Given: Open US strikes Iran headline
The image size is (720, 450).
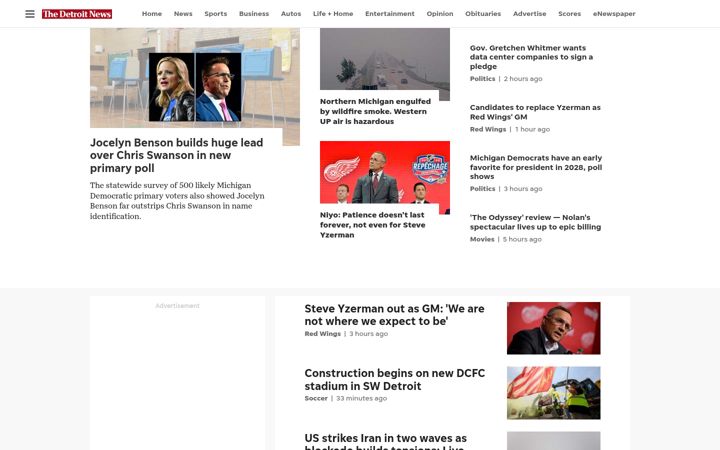Looking at the screenshot, I should (x=385, y=441).
